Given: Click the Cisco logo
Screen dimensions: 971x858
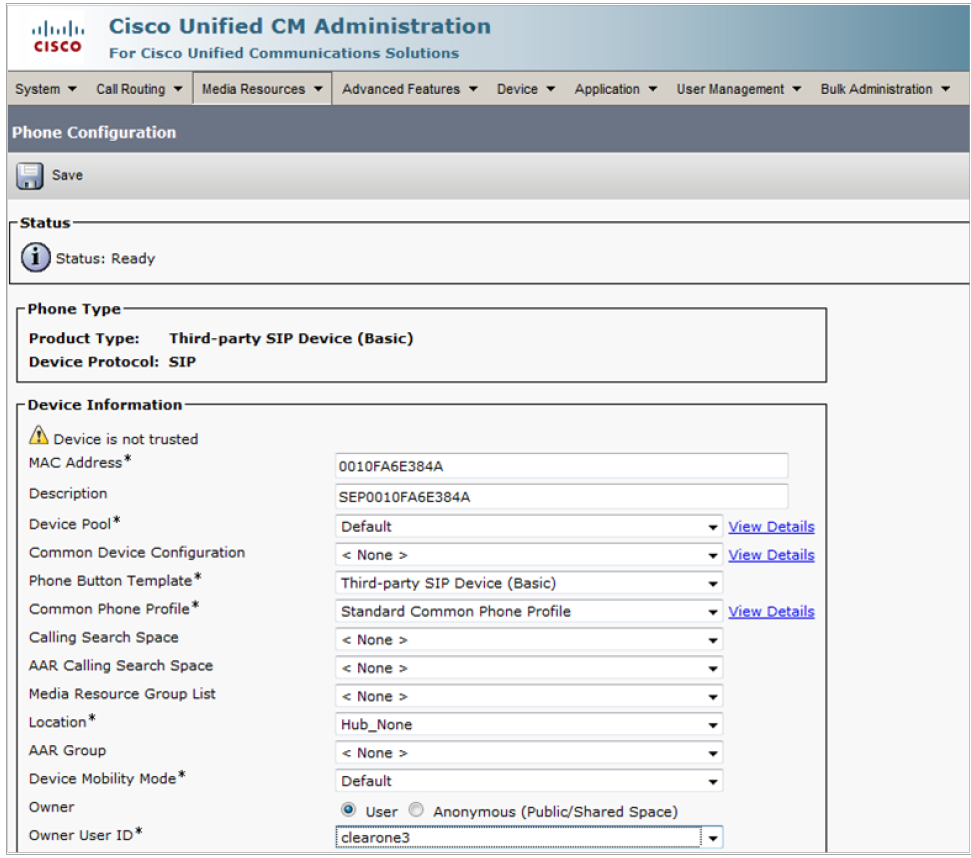Looking at the screenshot, I should pyautogui.click(x=58, y=37).
